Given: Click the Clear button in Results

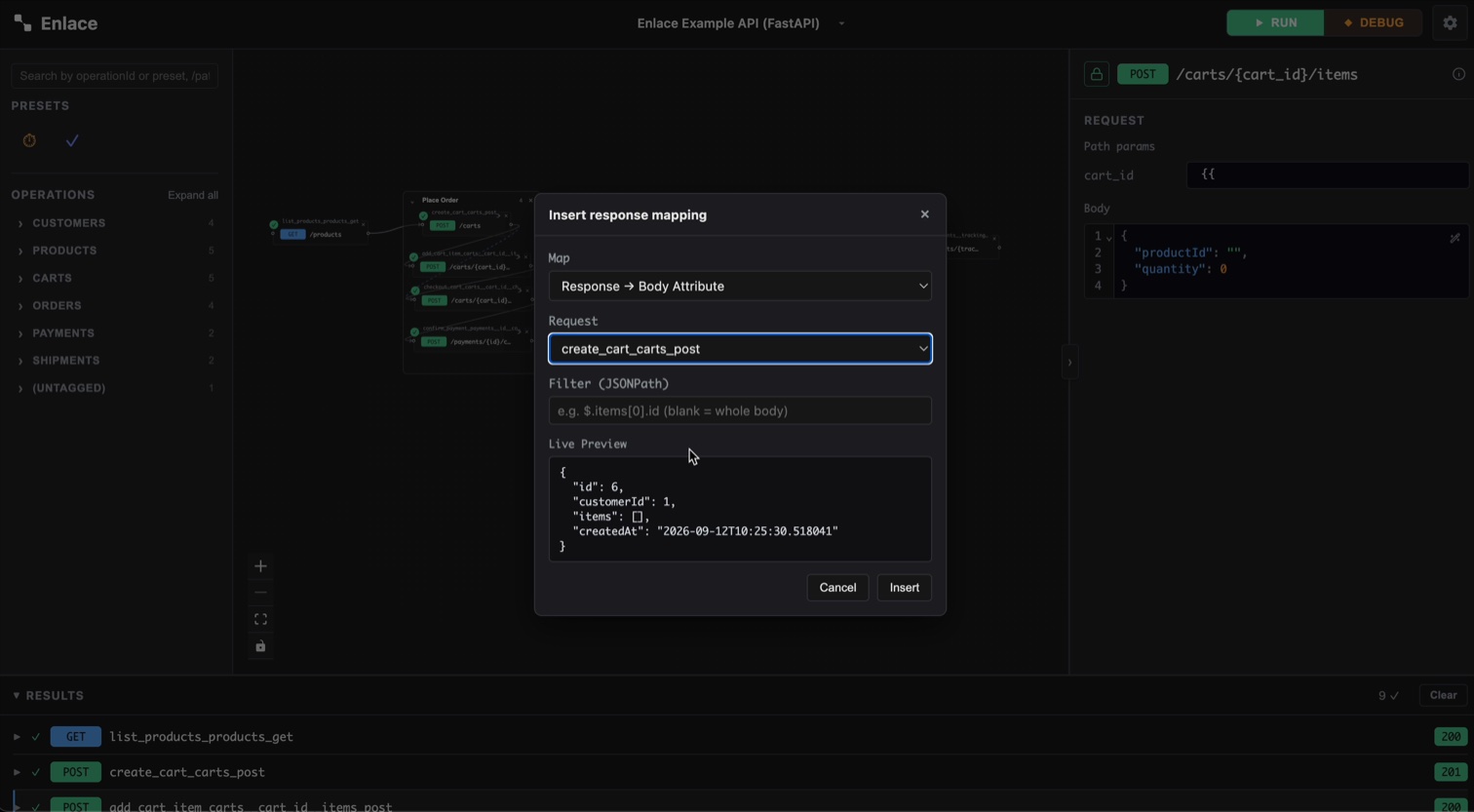Looking at the screenshot, I should tap(1443, 696).
